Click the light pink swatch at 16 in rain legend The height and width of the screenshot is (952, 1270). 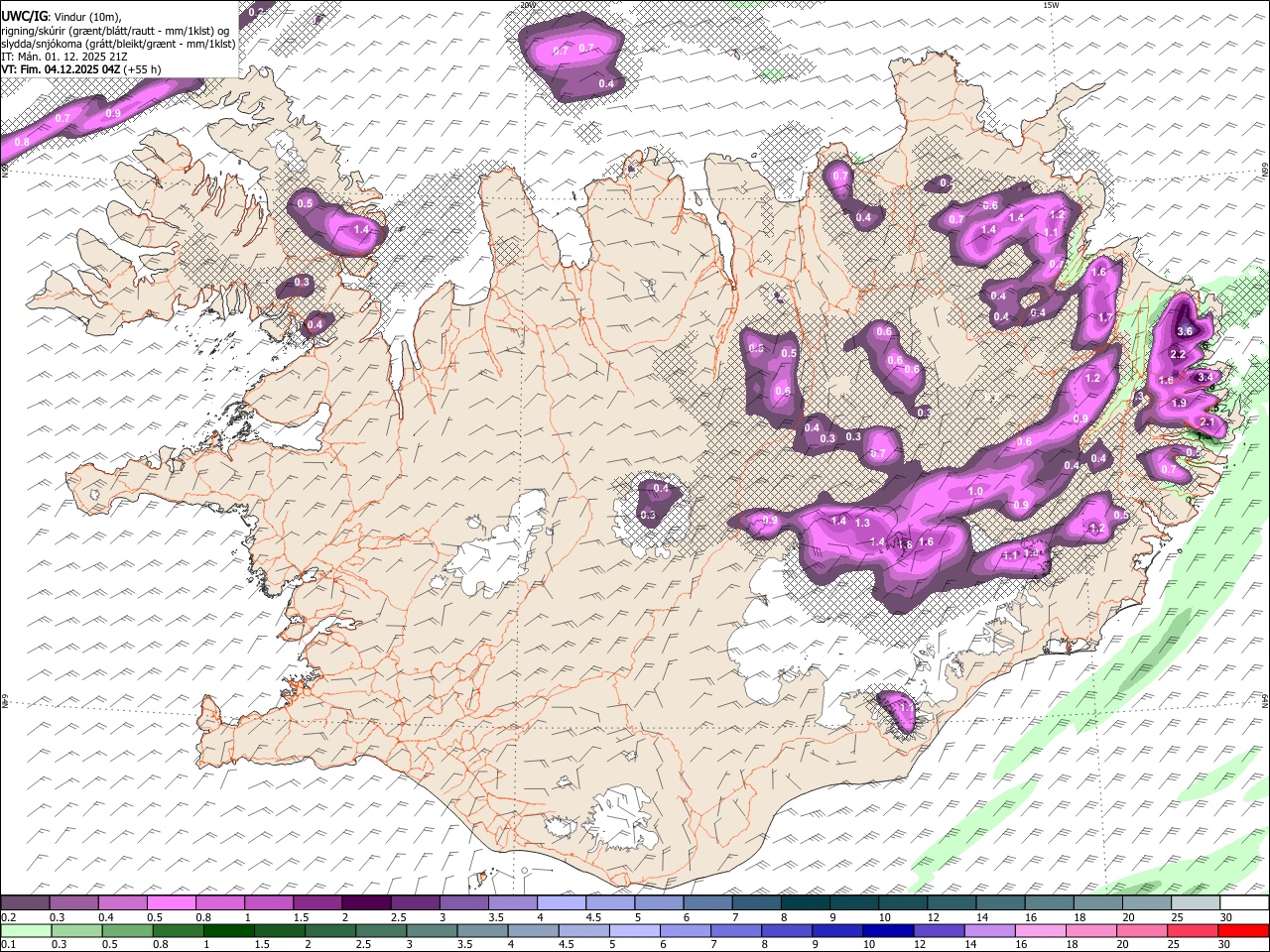tap(1040, 930)
